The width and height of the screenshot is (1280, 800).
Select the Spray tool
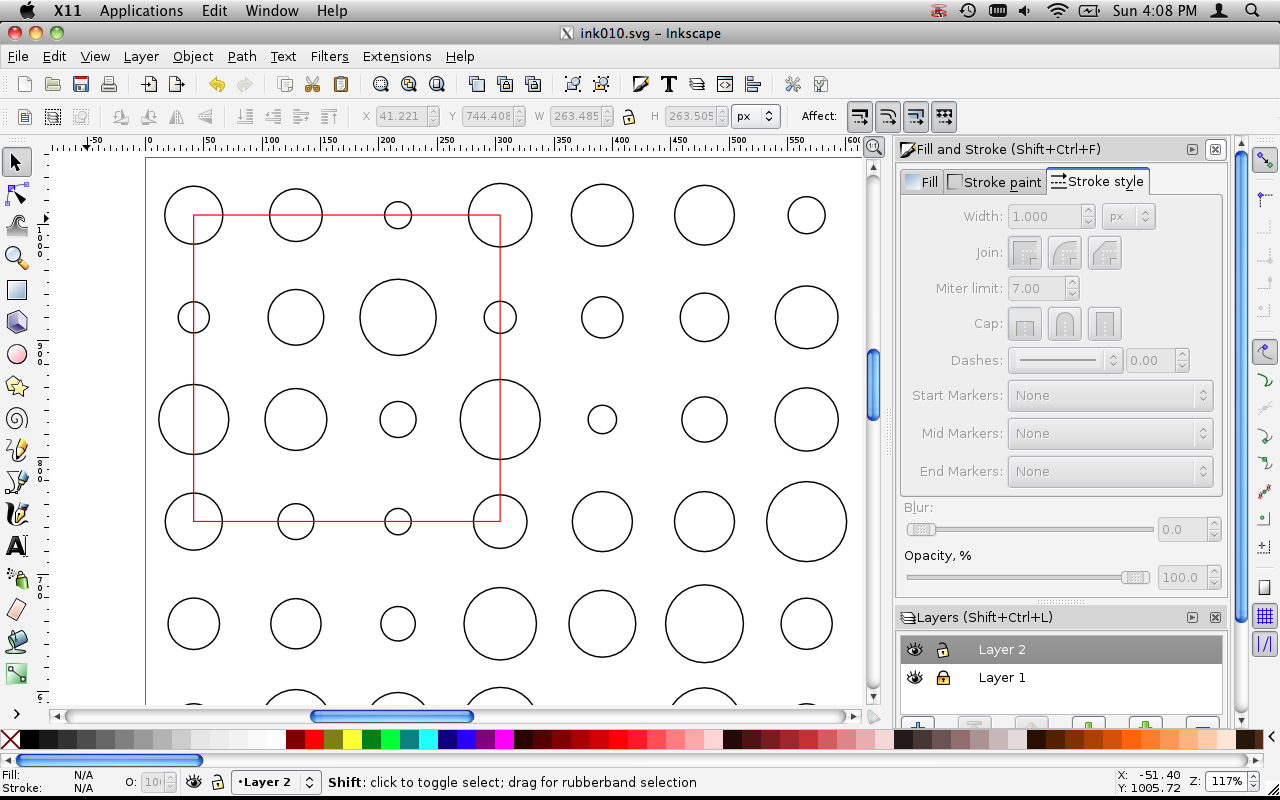click(x=16, y=578)
